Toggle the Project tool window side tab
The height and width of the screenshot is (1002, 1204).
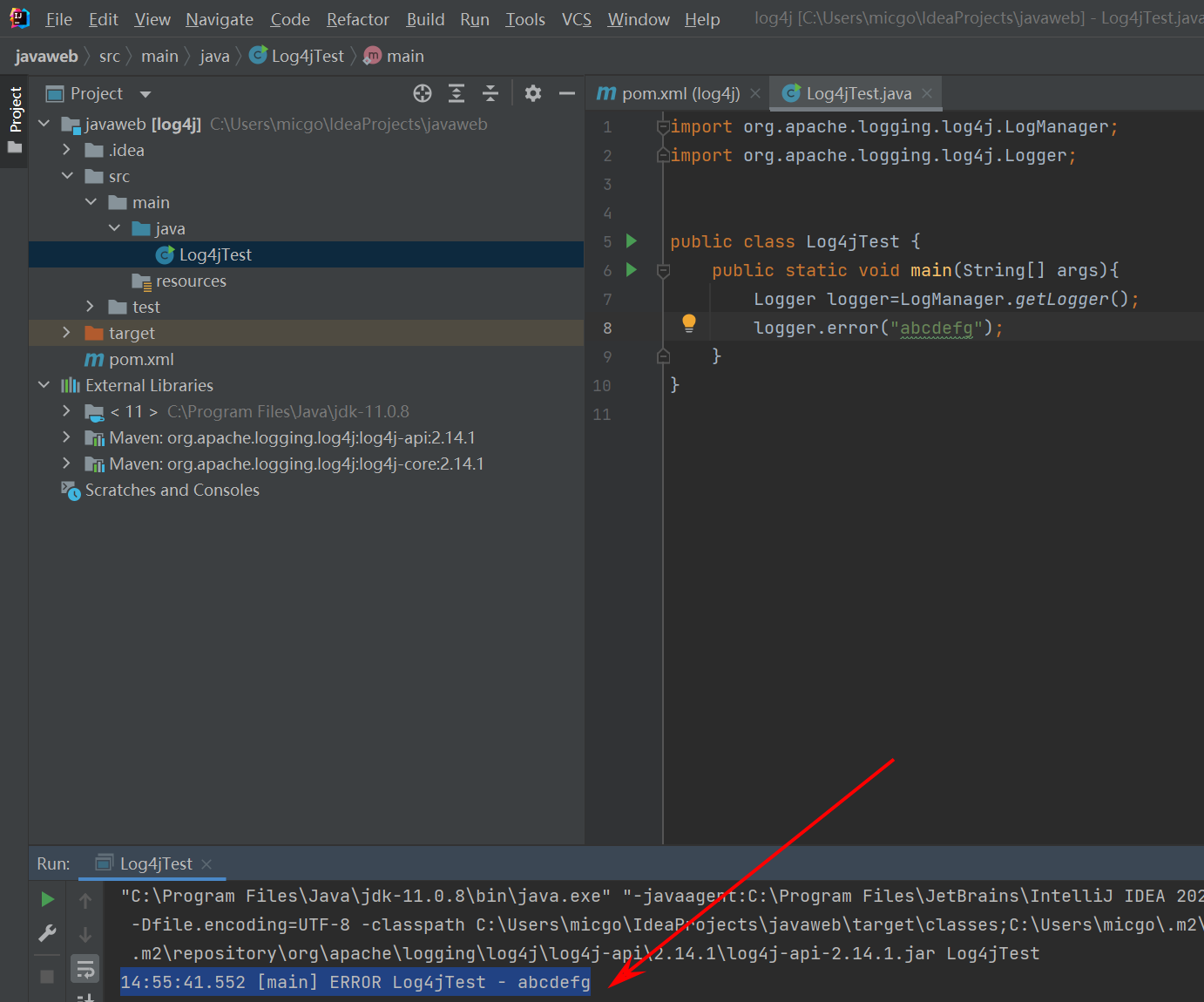(x=15, y=119)
